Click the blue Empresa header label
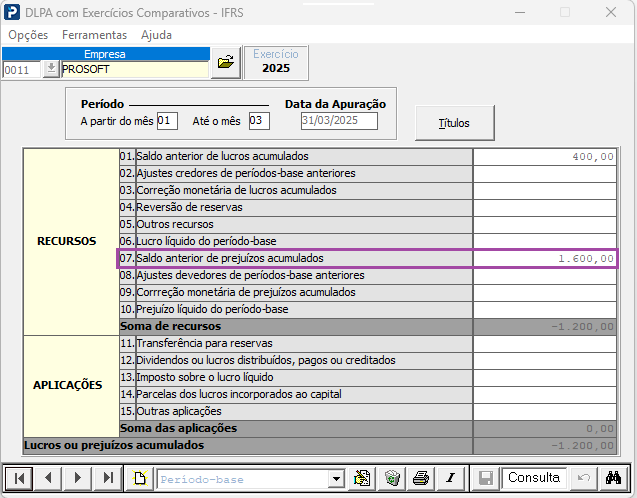The height and width of the screenshot is (498, 637). tap(106, 54)
